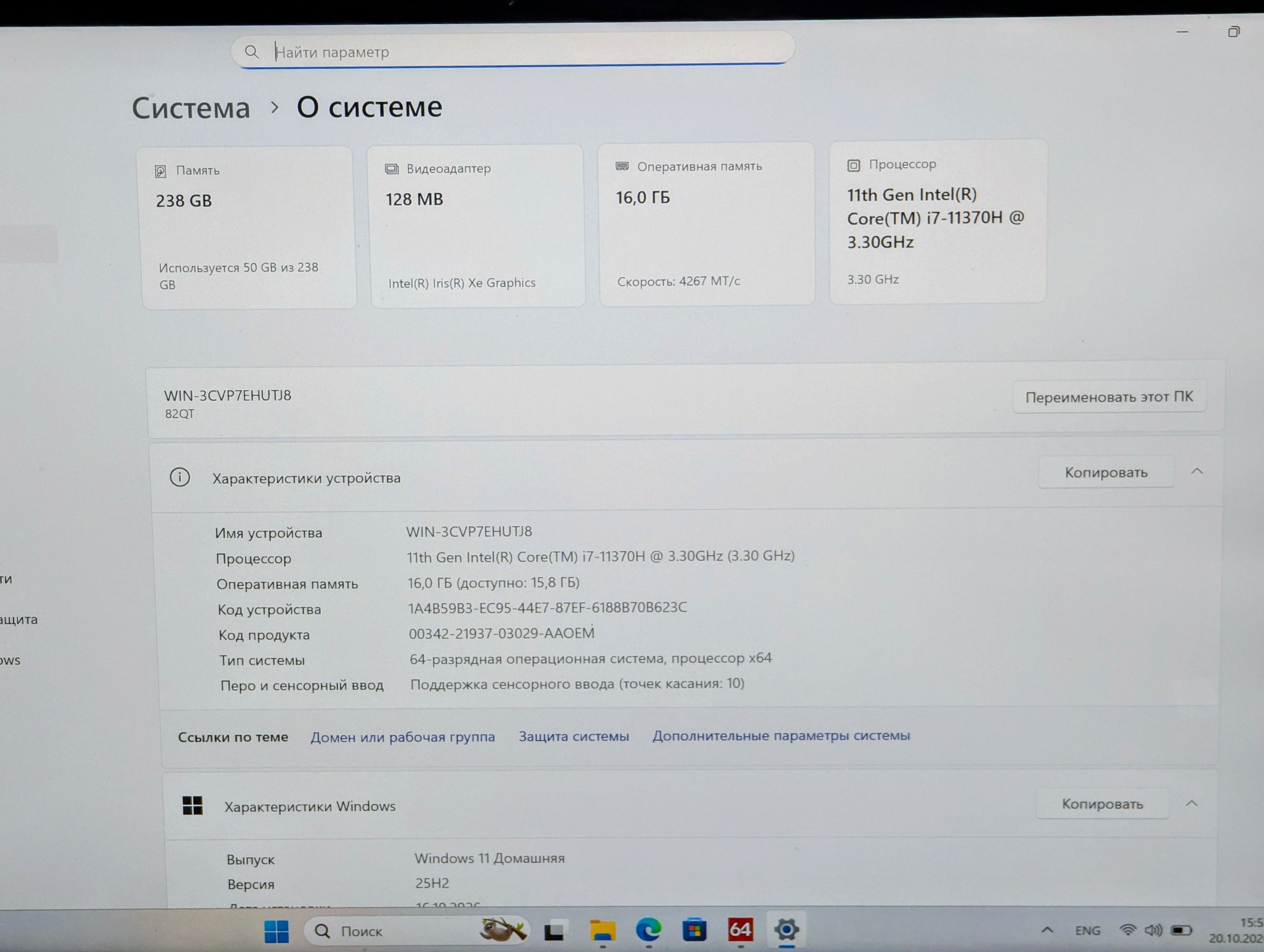
Task: Collapse "Характеристики Windows" section chevron
Action: 1191,804
